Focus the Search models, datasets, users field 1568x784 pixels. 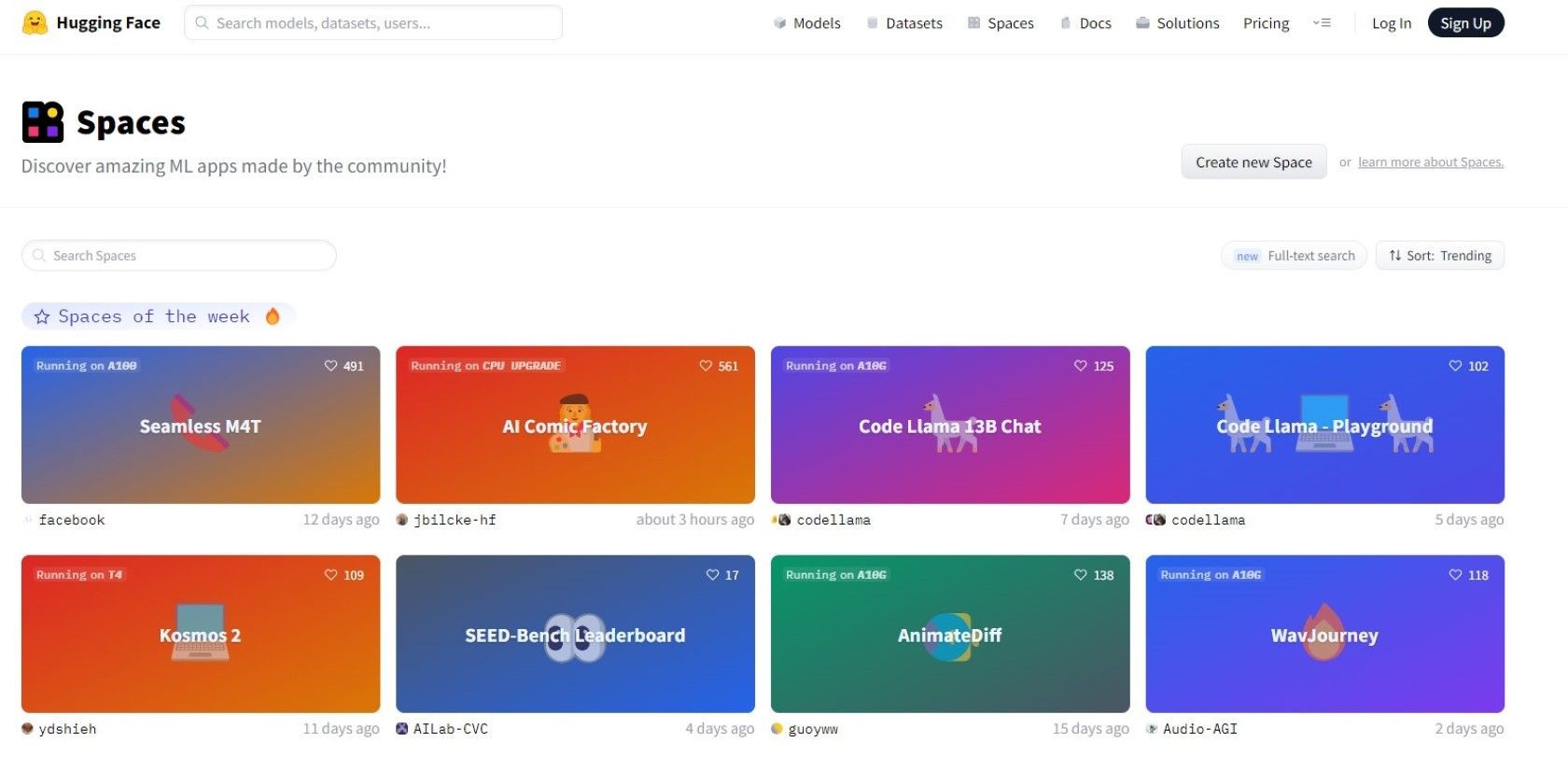373,22
